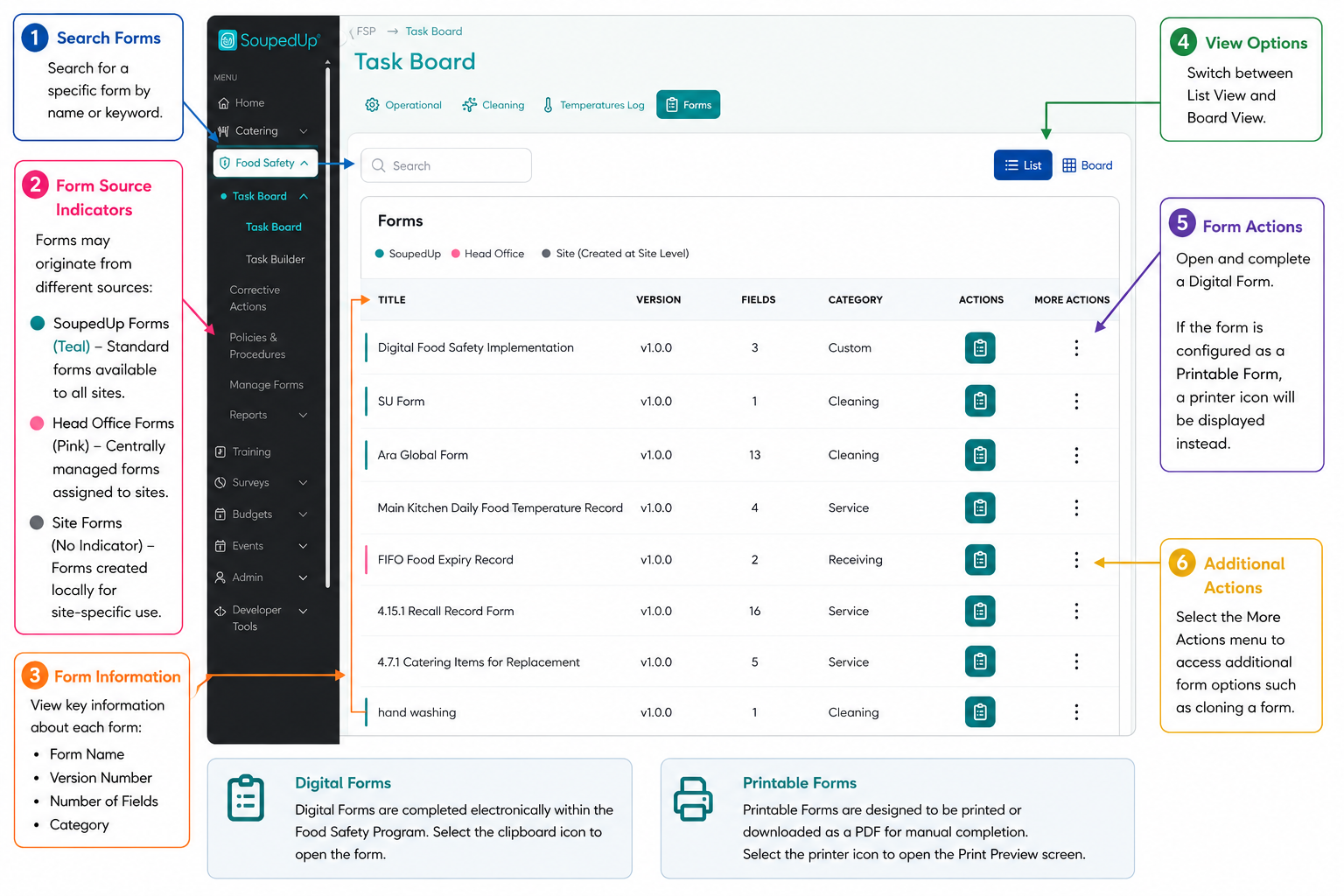Click the Home icon in sidebar
The width and height of the screenshot is (1344, 896).
point(224,103)
